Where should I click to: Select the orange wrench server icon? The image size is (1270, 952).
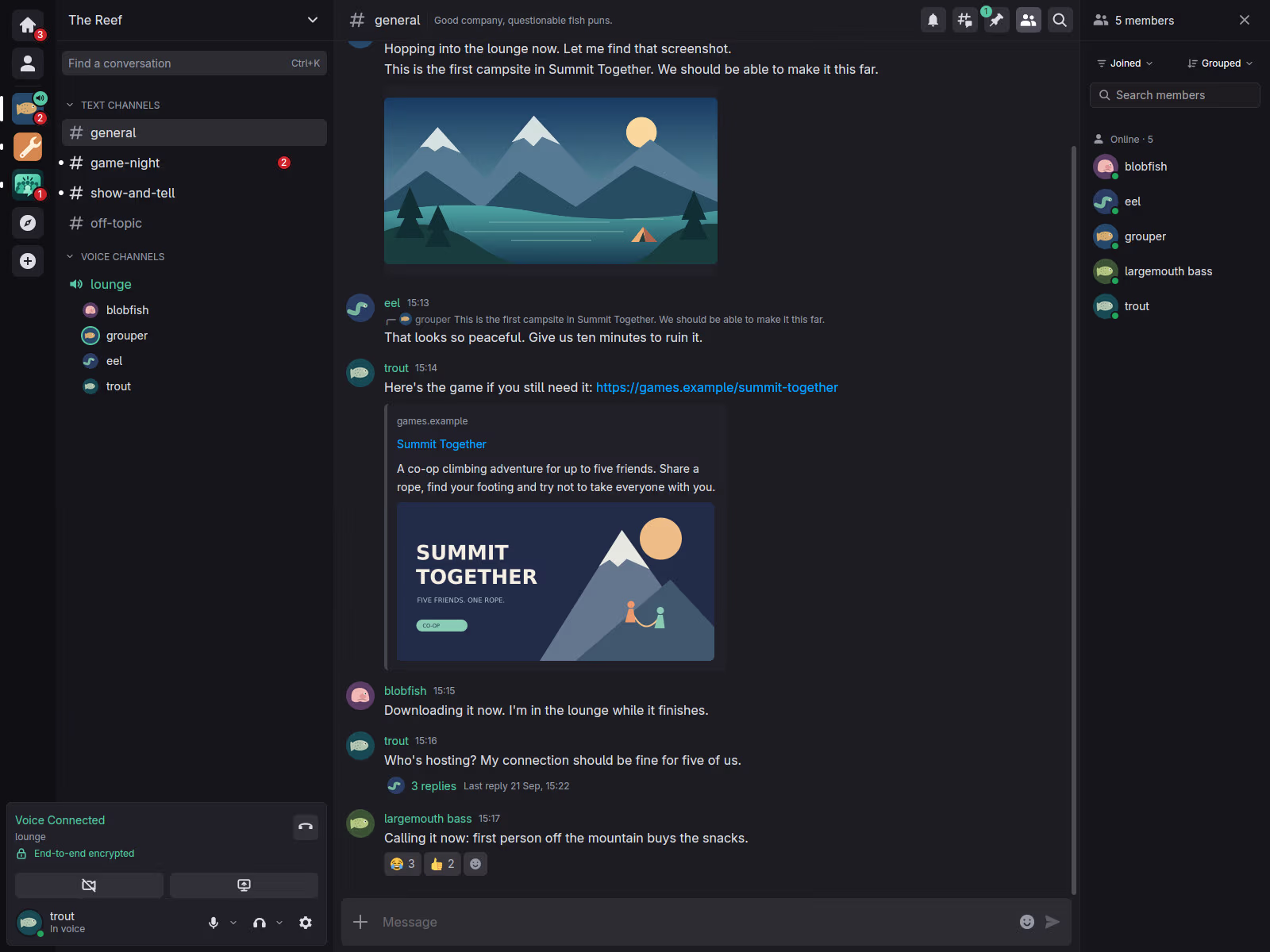pos(28,147)
